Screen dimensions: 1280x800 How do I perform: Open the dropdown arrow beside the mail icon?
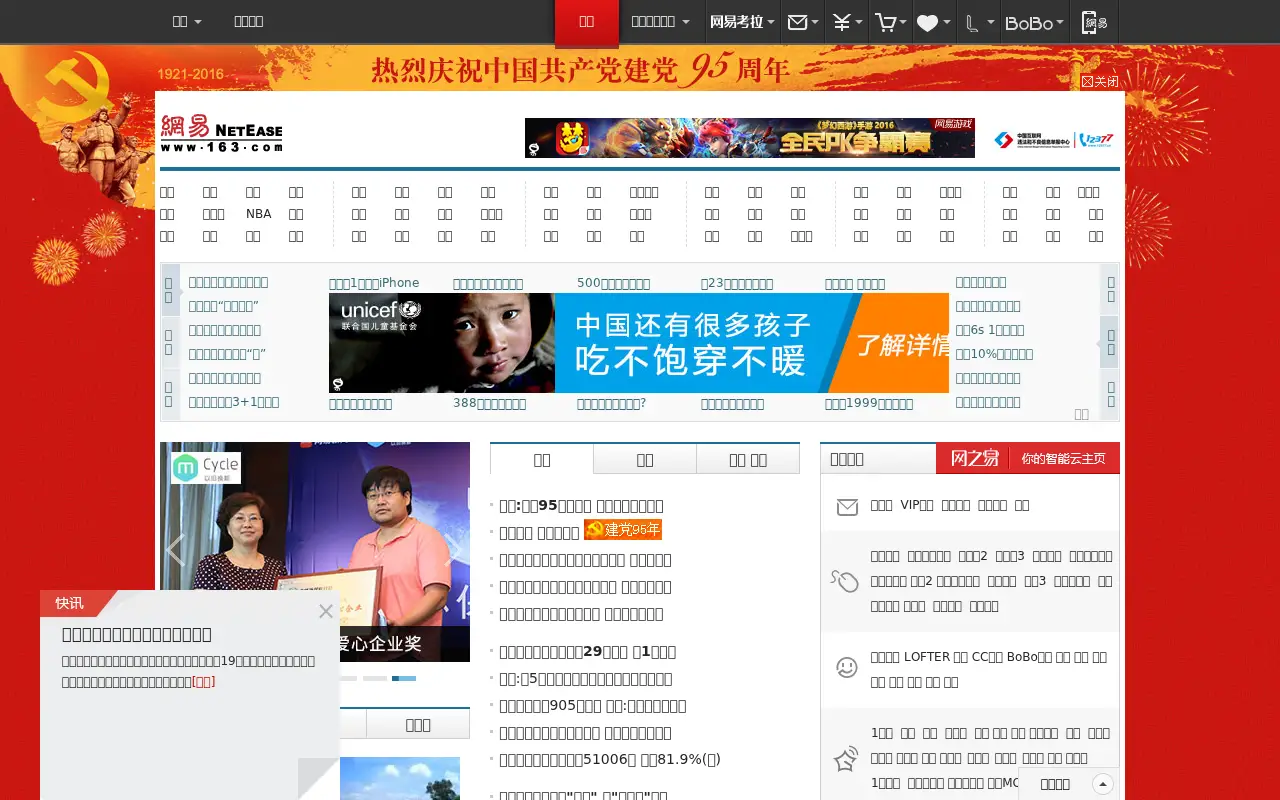(815, 22)
